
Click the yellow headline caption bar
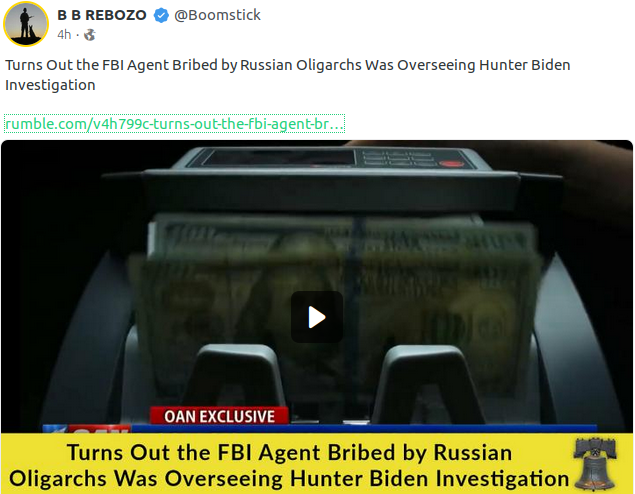[x=317, y=463]
